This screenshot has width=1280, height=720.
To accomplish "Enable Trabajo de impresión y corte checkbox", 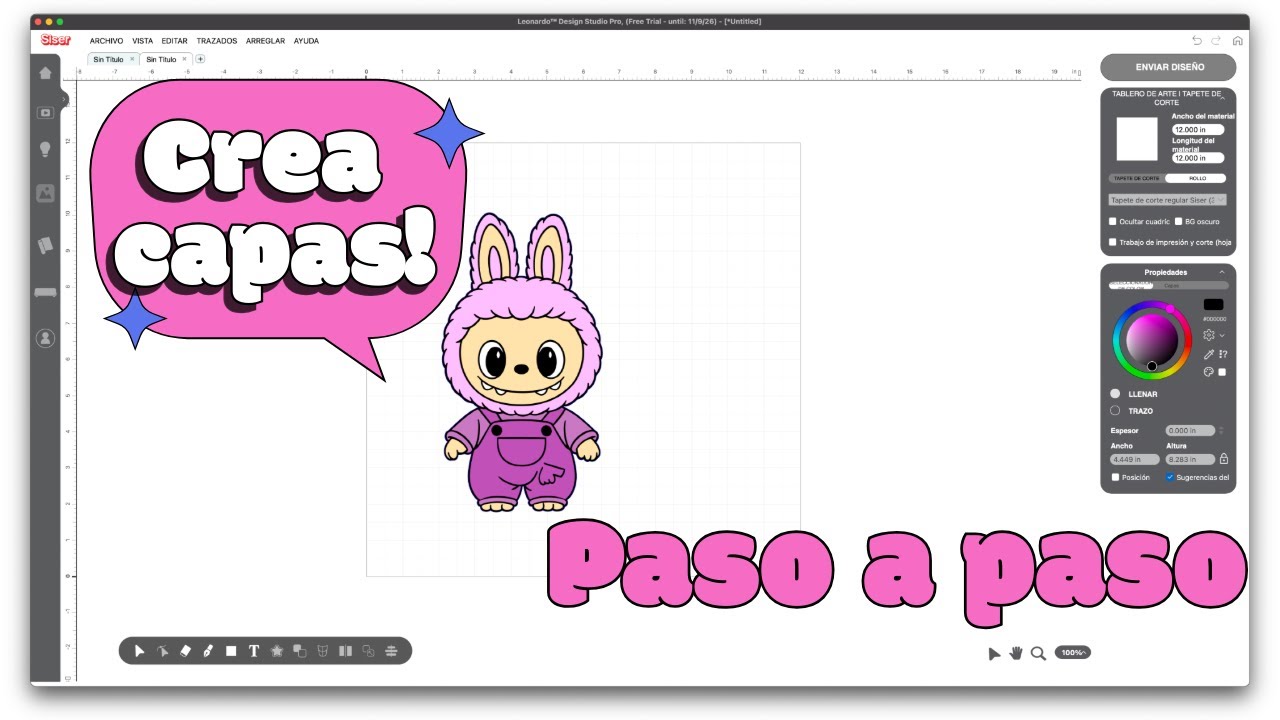I will (1113, 242).
